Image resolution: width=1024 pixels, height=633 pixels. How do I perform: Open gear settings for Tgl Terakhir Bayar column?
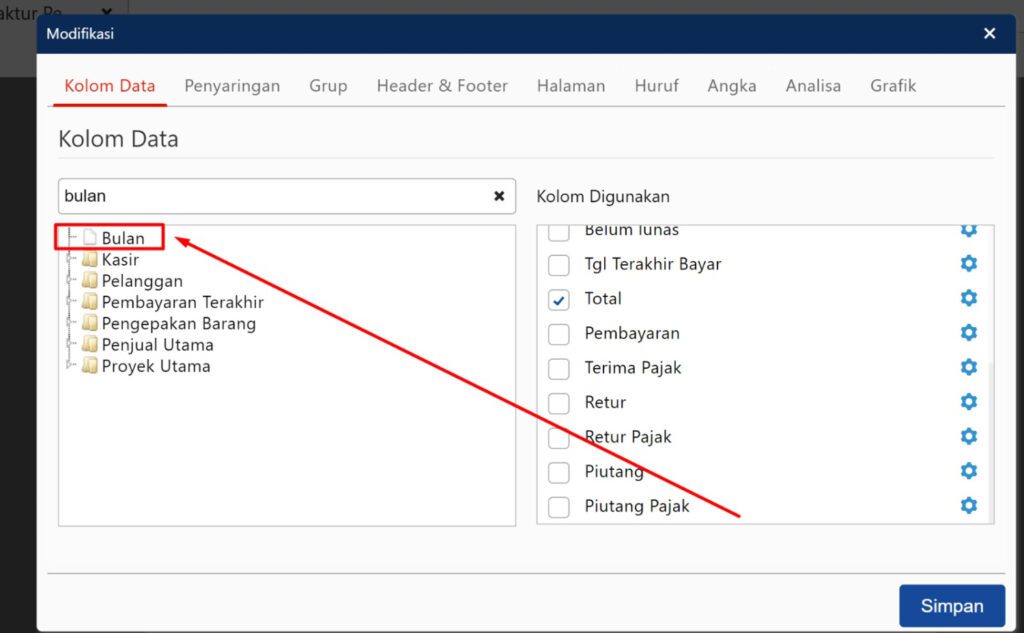[x=968, y=263]
